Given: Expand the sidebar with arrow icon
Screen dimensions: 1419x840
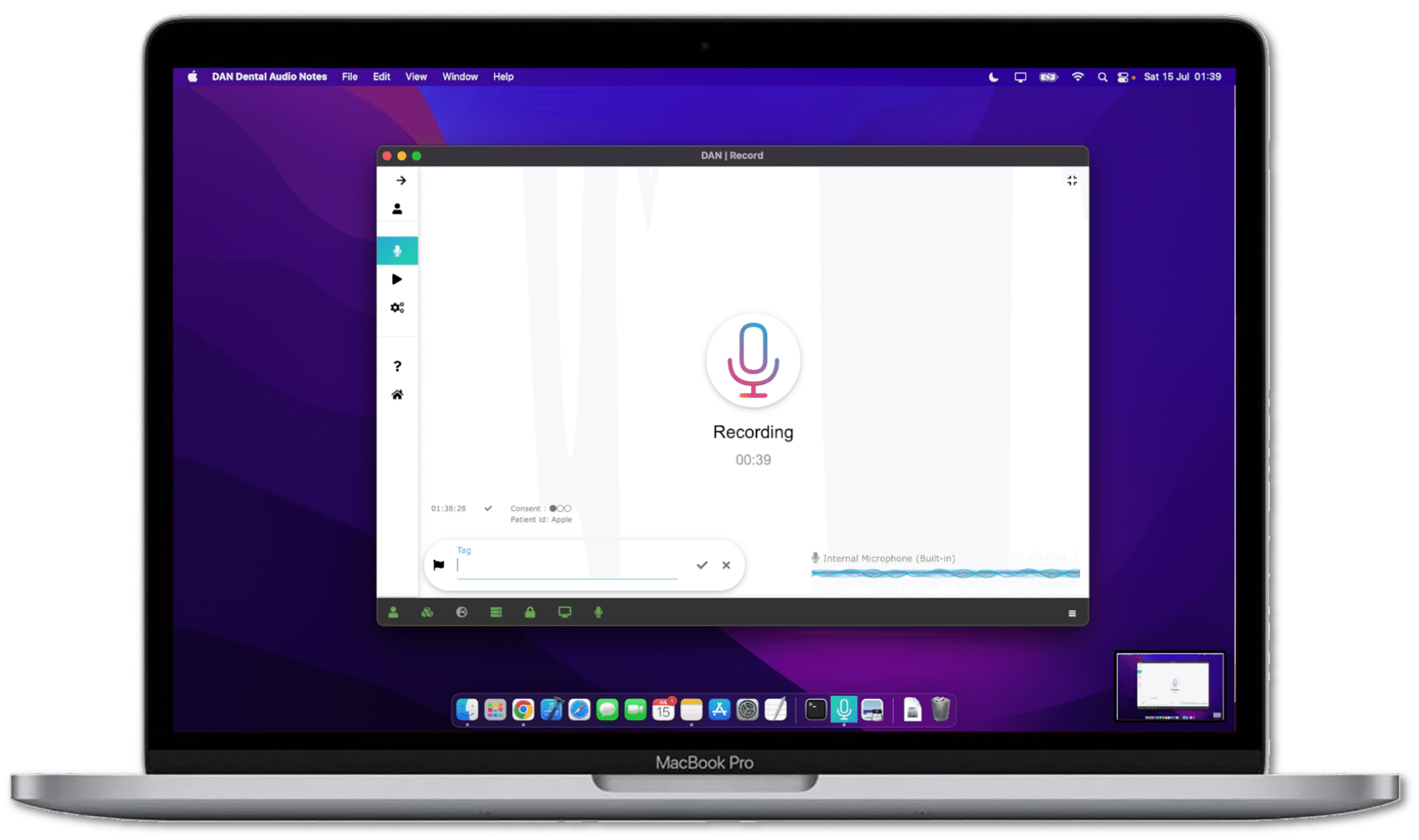Looking at the screenshot, I should coord(400,181).
